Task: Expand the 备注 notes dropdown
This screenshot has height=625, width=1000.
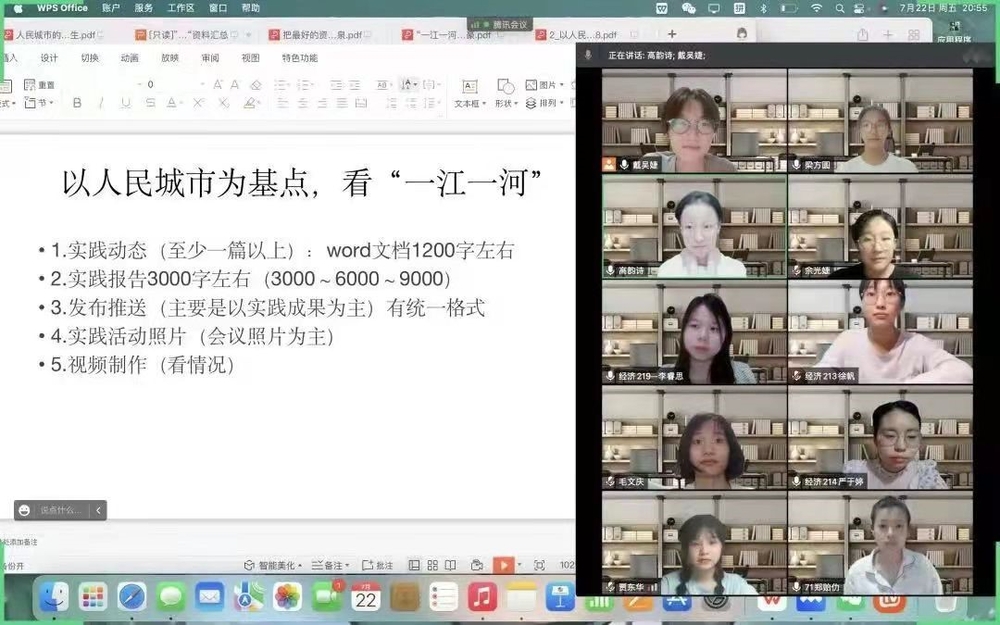Action: click(x=347, y=565)
